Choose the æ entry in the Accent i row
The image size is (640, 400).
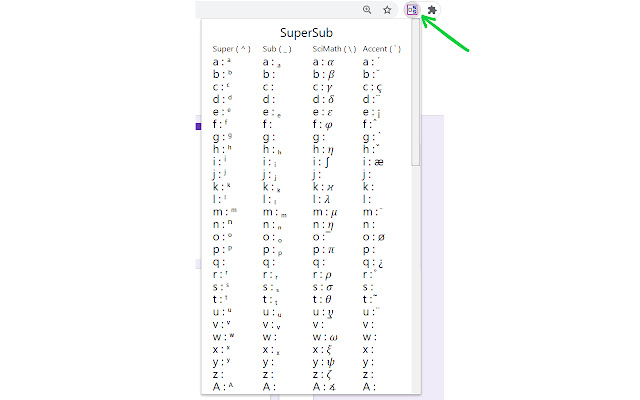coord(379,162)
